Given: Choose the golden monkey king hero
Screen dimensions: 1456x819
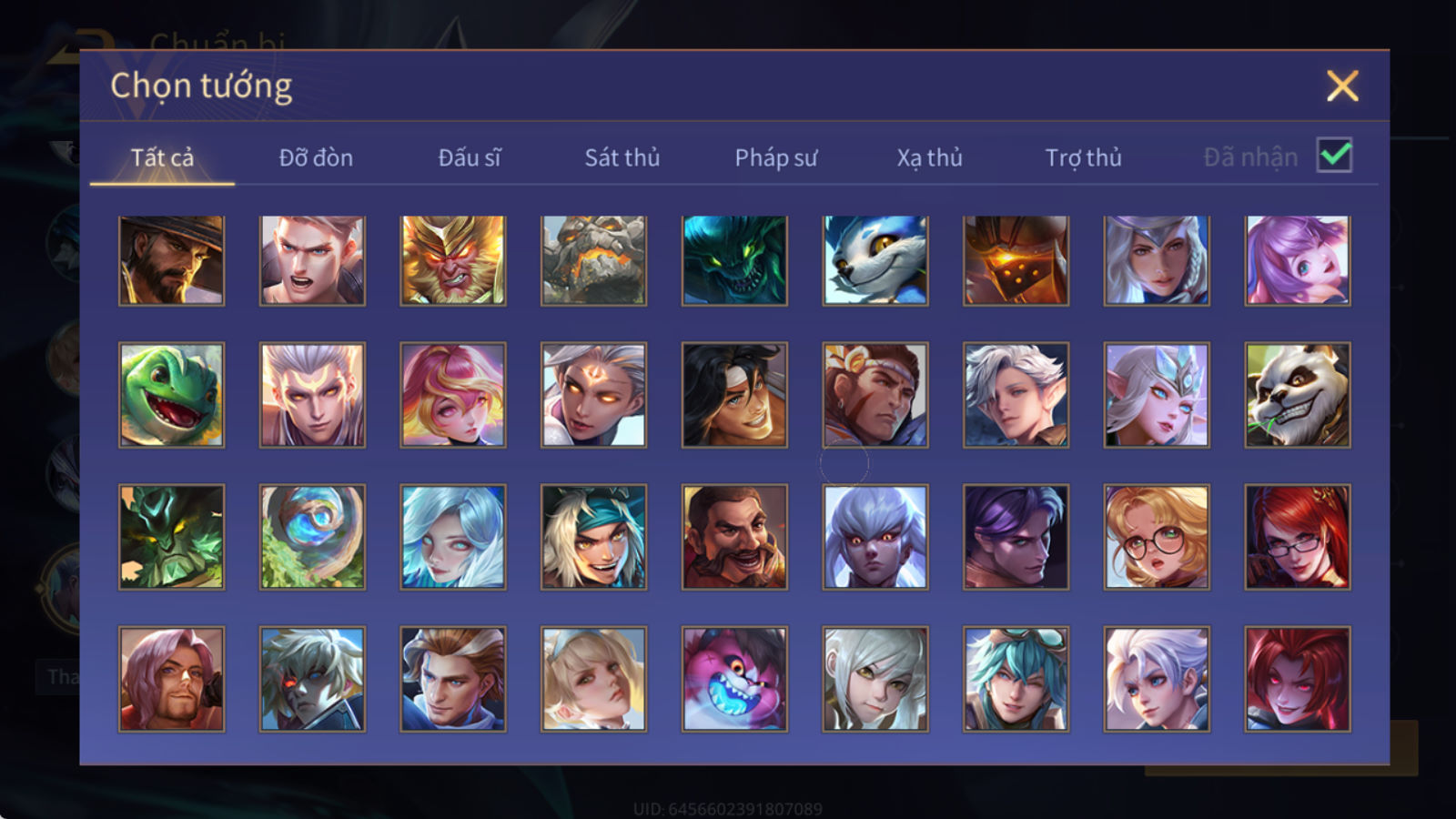Looking at the screenshot, I should coord(453,260).
